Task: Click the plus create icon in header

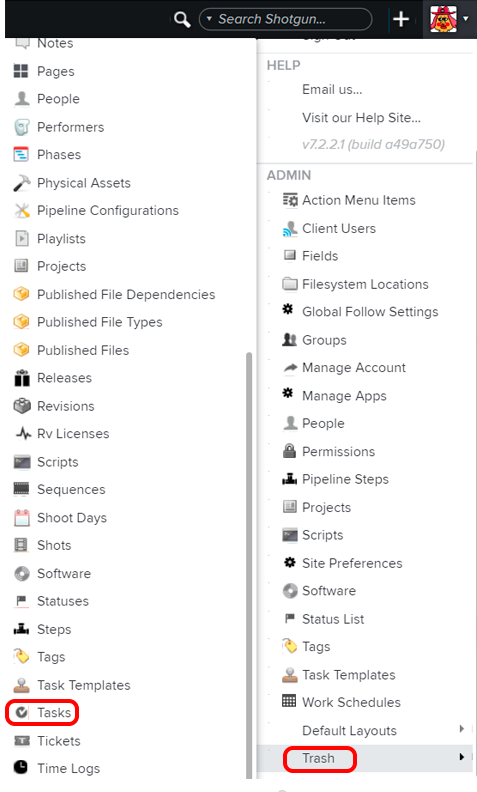Action: click(x=401, y=19)
